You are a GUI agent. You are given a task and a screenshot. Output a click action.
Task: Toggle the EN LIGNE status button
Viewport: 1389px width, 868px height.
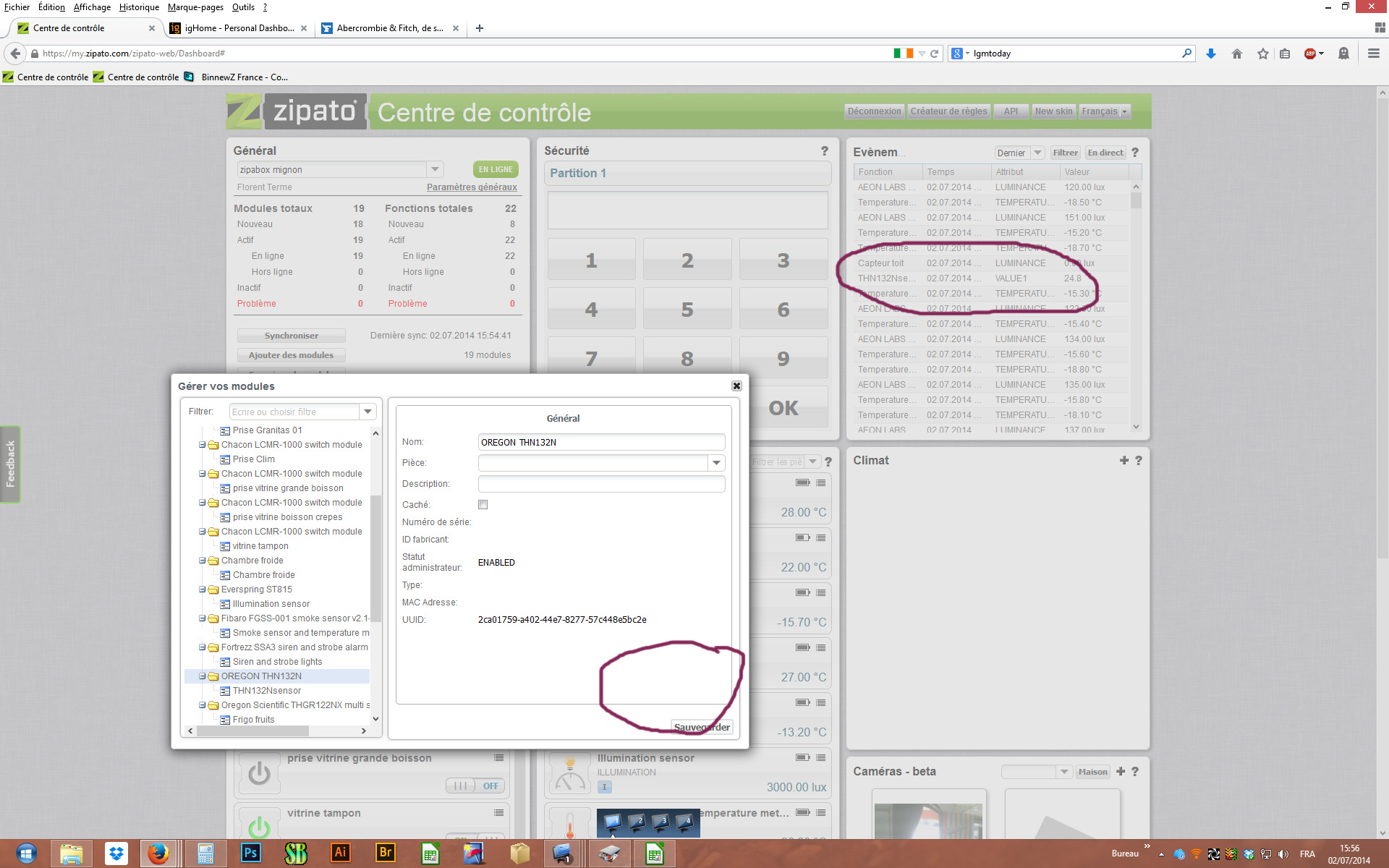click(x=496, y=169)
